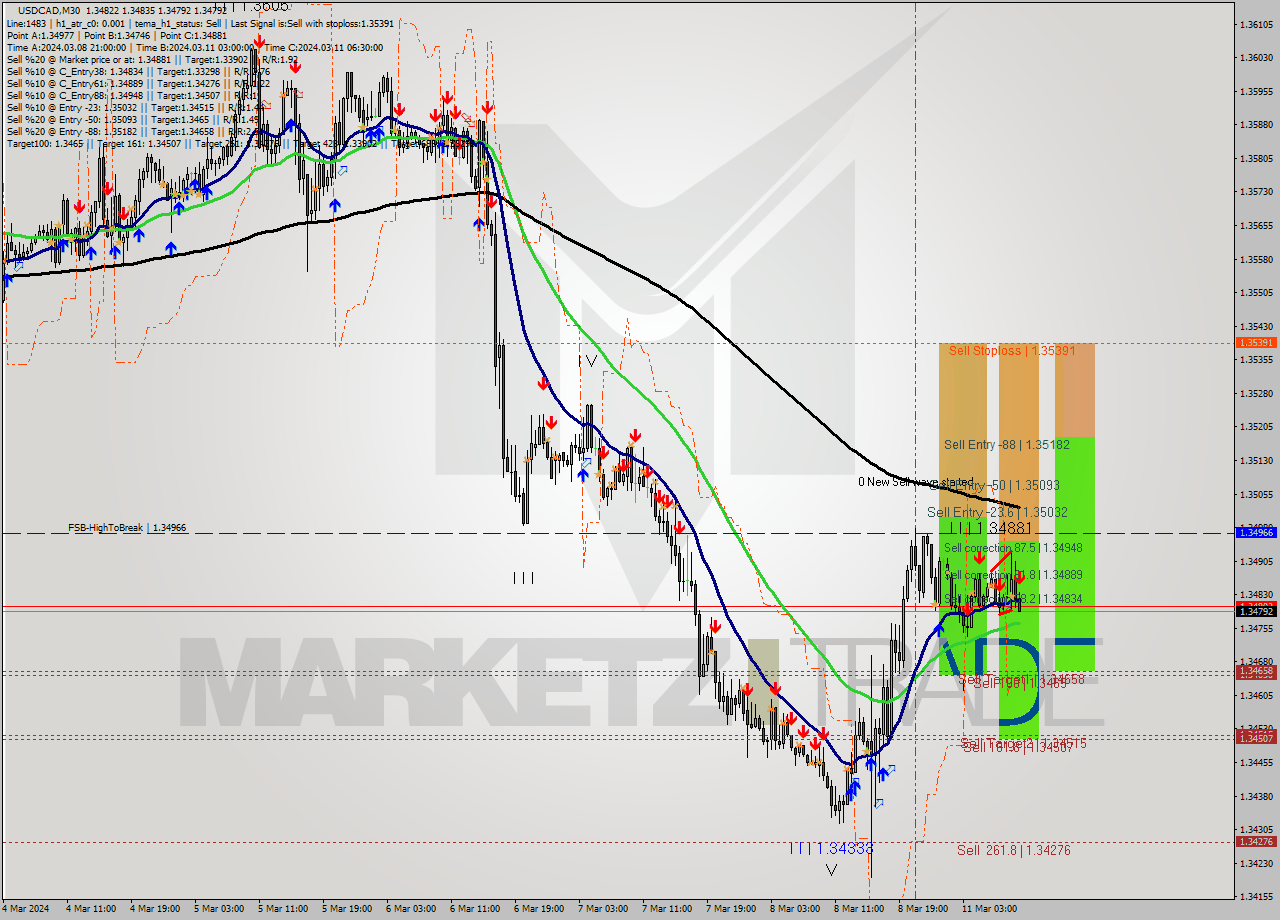Click the 1.36105 price axis label
Screen dimensions: 1280x920
pyautogui.click(x=1256, y=24)
